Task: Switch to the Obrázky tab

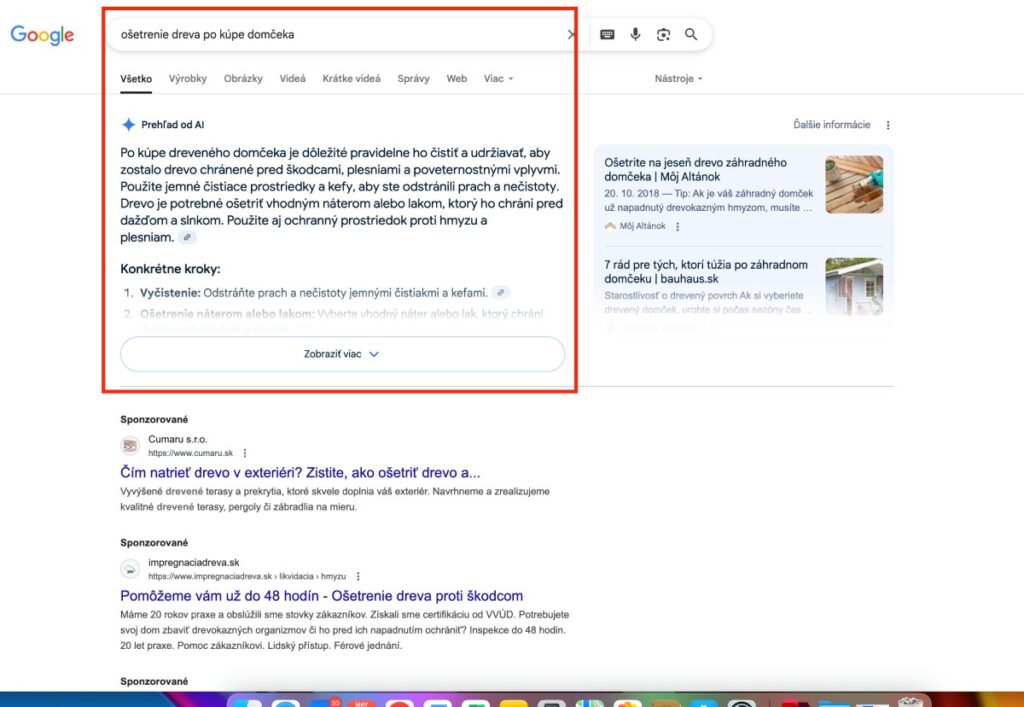Action: (x=243, y=78)
